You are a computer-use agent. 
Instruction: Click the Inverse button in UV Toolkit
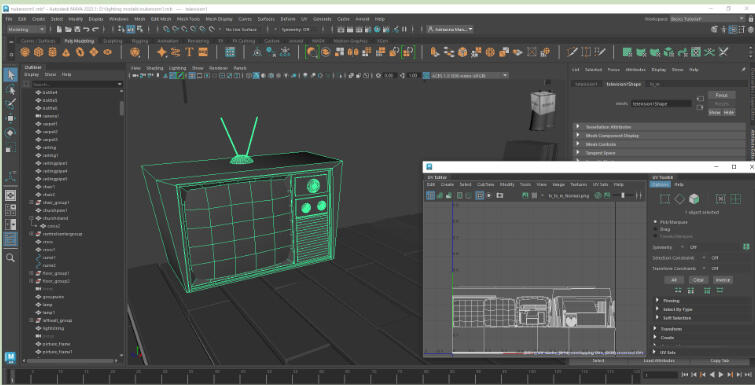coord(723,280)
